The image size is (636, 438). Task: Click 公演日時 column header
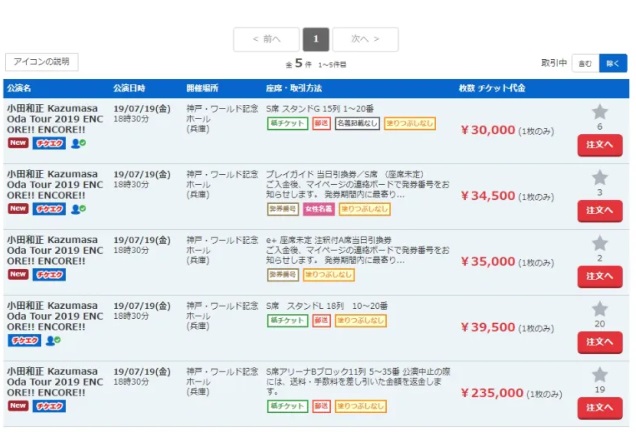point(129,88)
